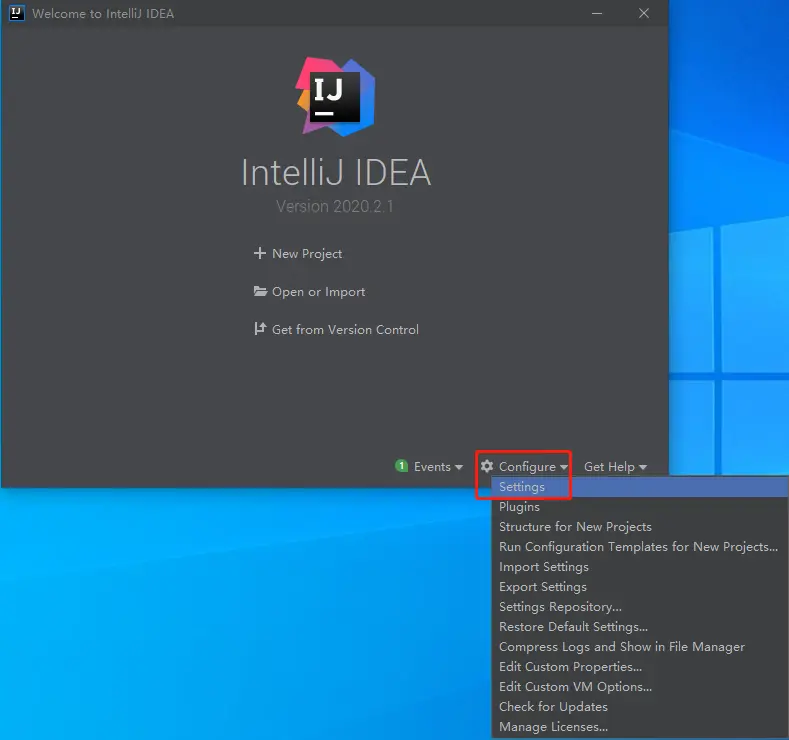Open Settings Repository menu entry

(x=640, y=607)
